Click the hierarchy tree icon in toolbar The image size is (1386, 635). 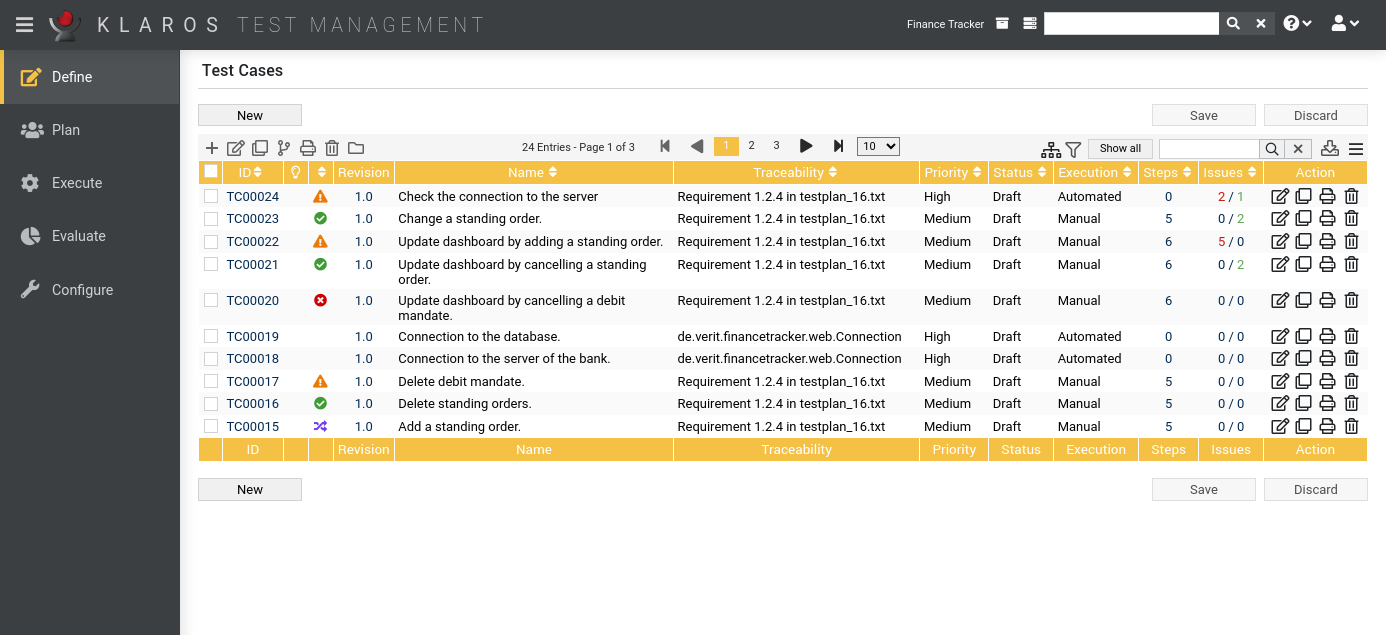point(1050,149)
